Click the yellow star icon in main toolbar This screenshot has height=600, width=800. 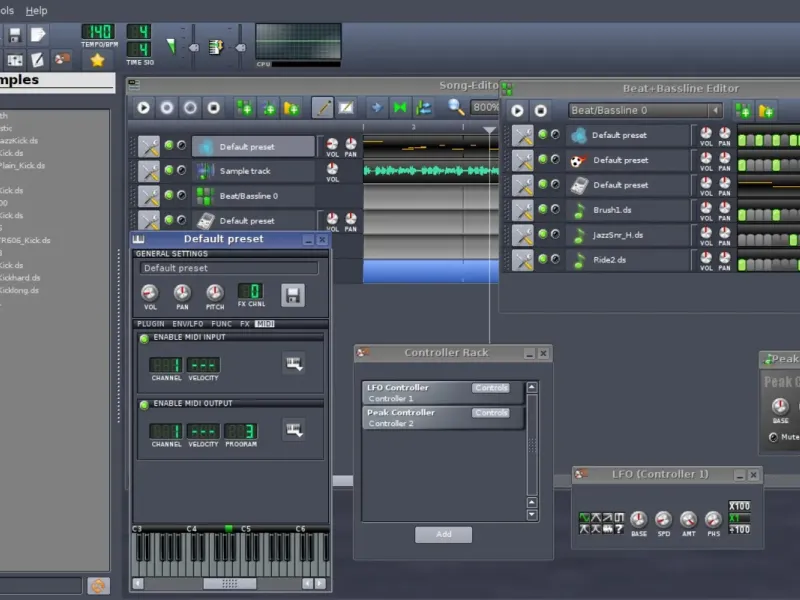[x=97, y=60]
